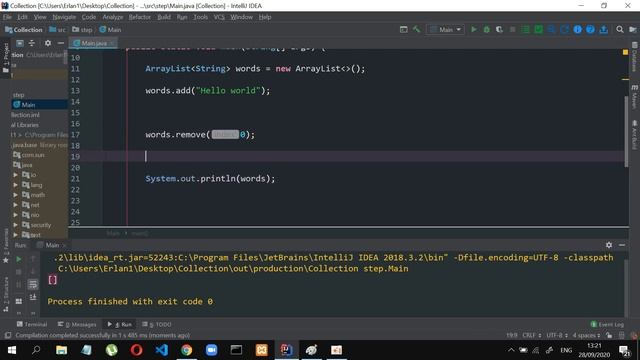
Task: Toggle soft-wrap in the Run console
Action: 33,284
